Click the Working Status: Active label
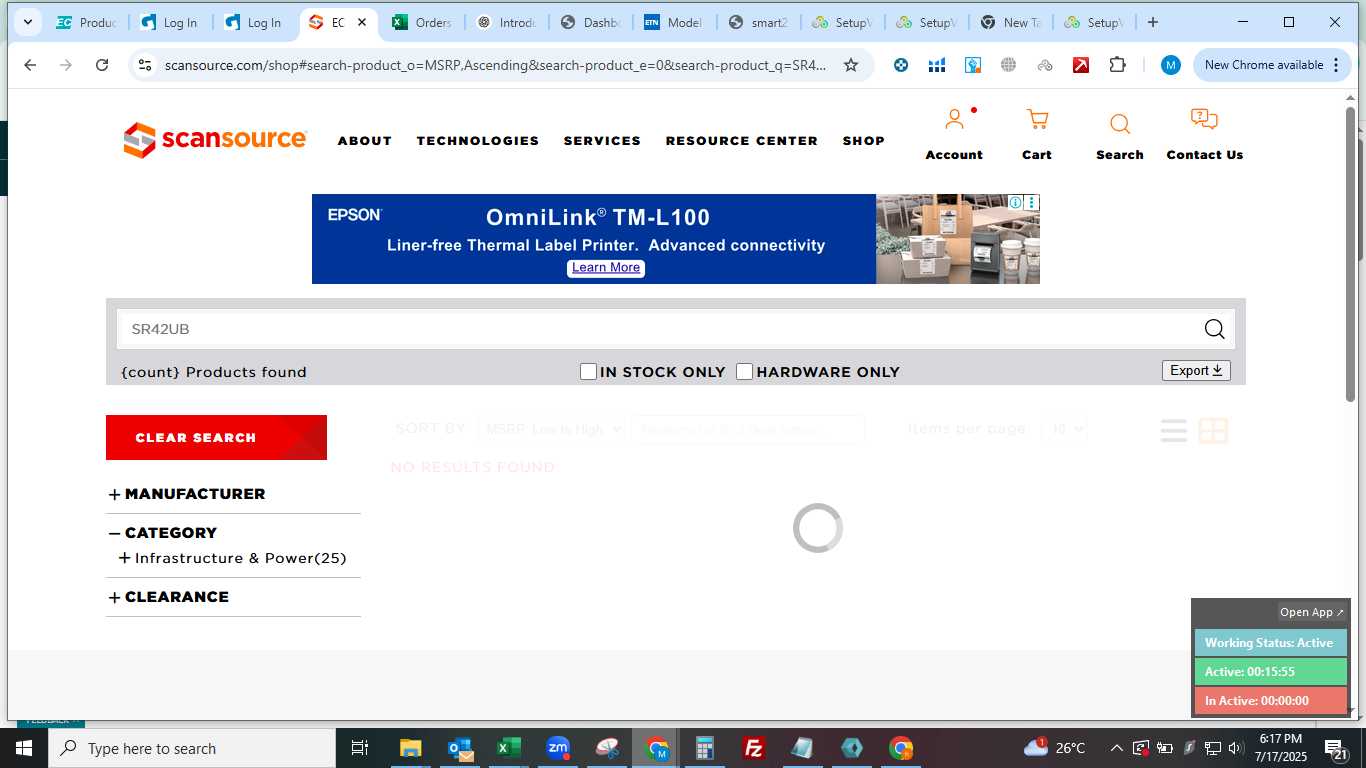This screenshot has width=1366, height=768. pos(1269,643)
